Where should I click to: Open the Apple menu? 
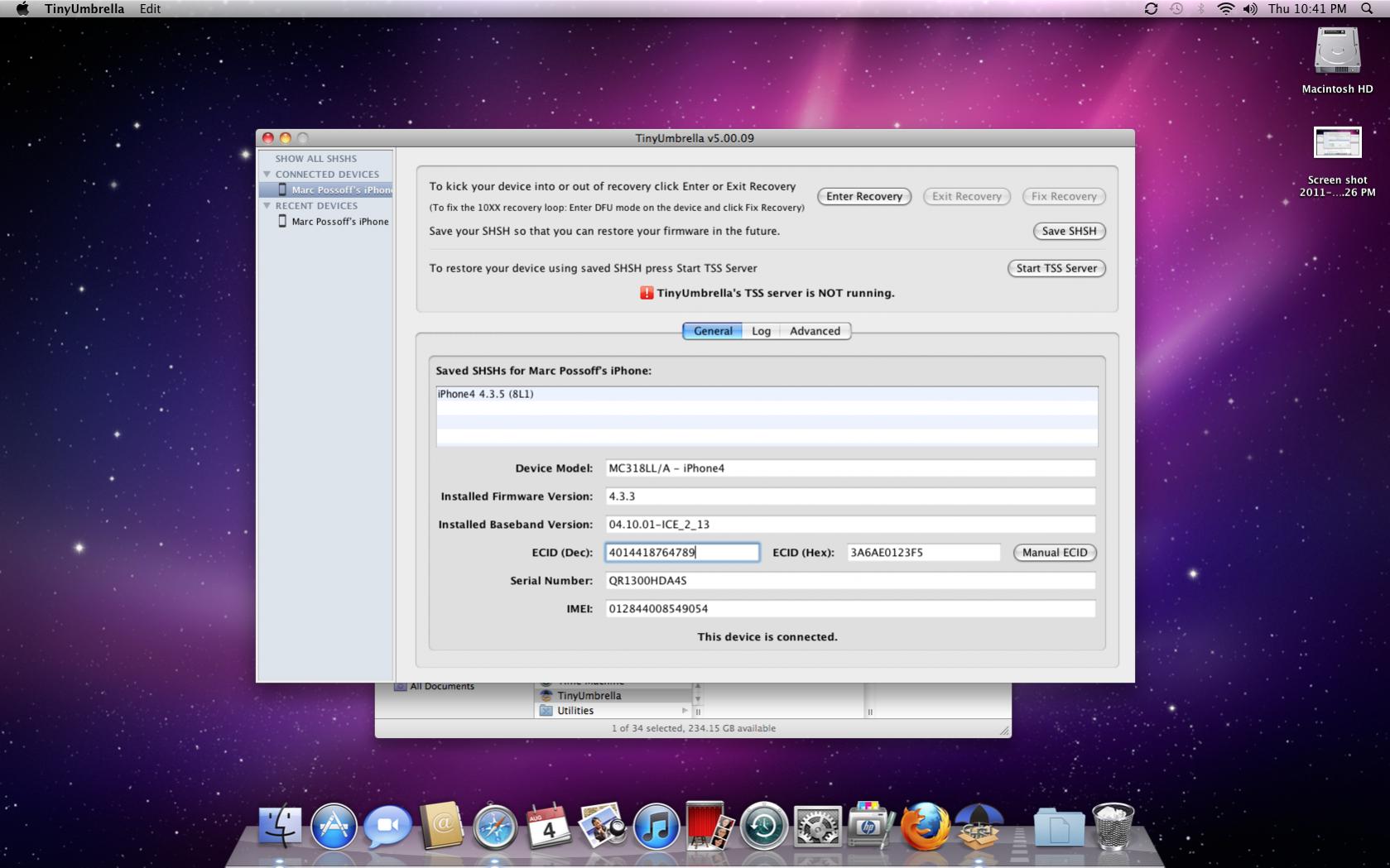coord(22,8)
